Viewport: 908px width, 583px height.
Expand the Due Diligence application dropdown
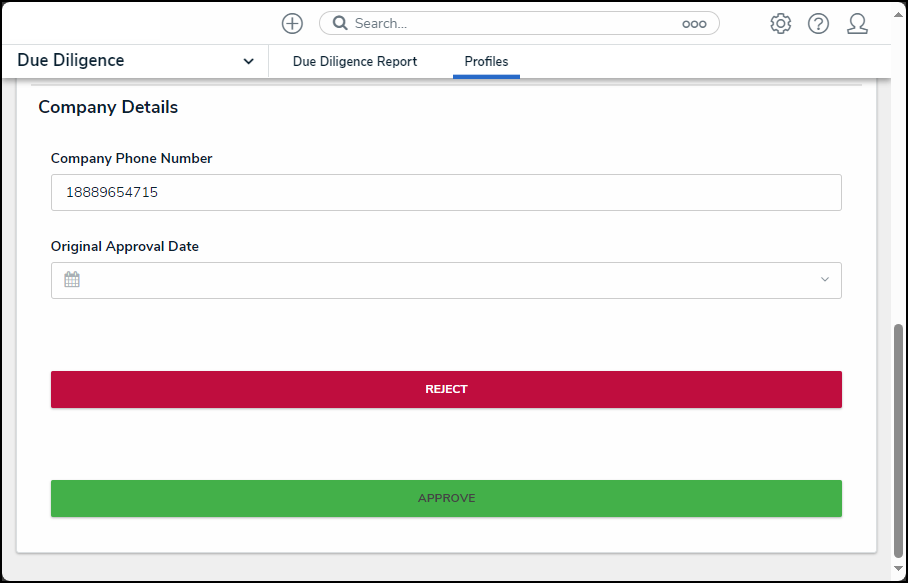point(248,61)
